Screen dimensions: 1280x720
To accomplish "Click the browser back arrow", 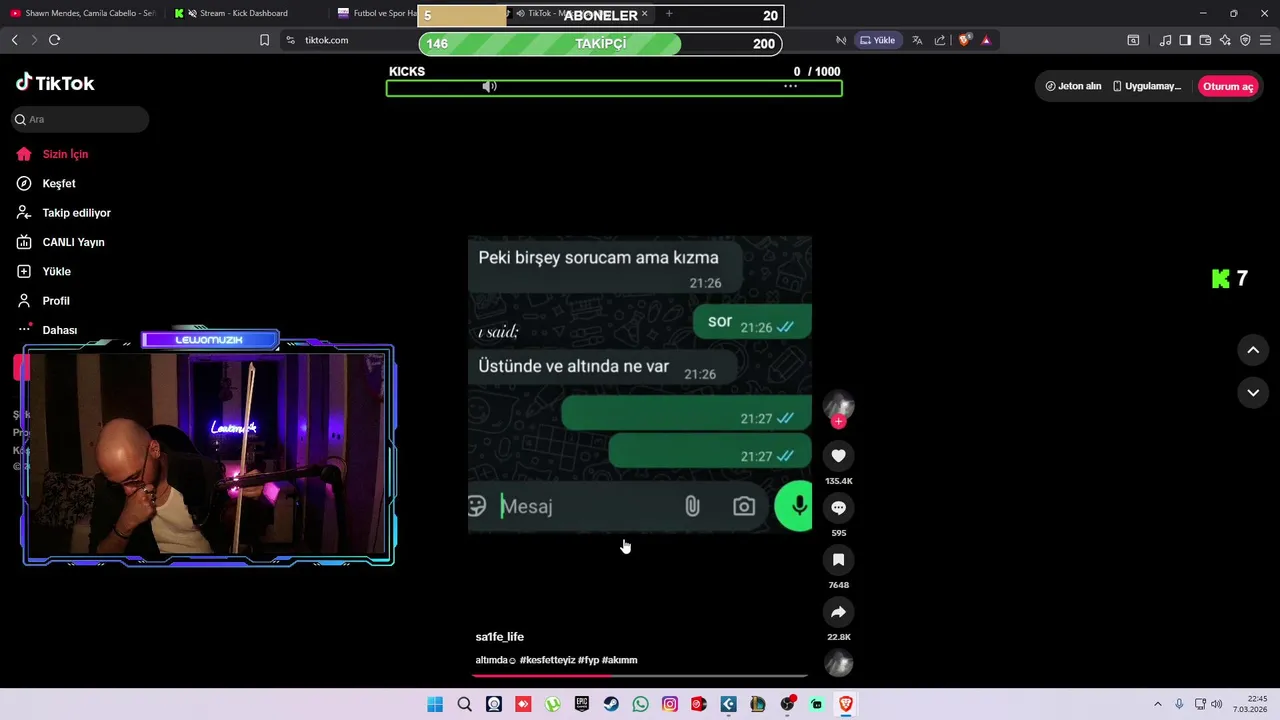I will pos(14,40).
